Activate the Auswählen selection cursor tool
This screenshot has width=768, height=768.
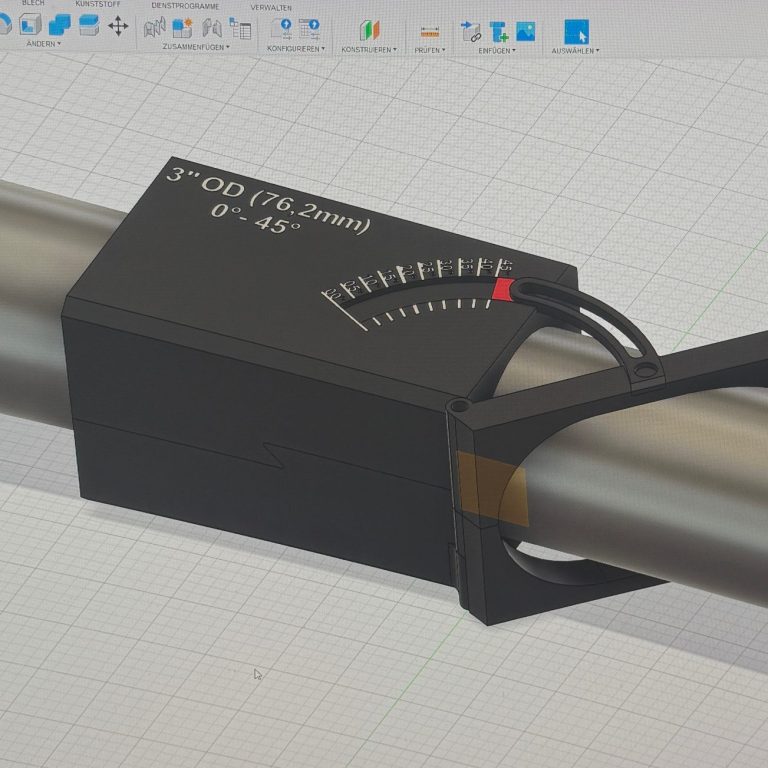tap(577, 32)
